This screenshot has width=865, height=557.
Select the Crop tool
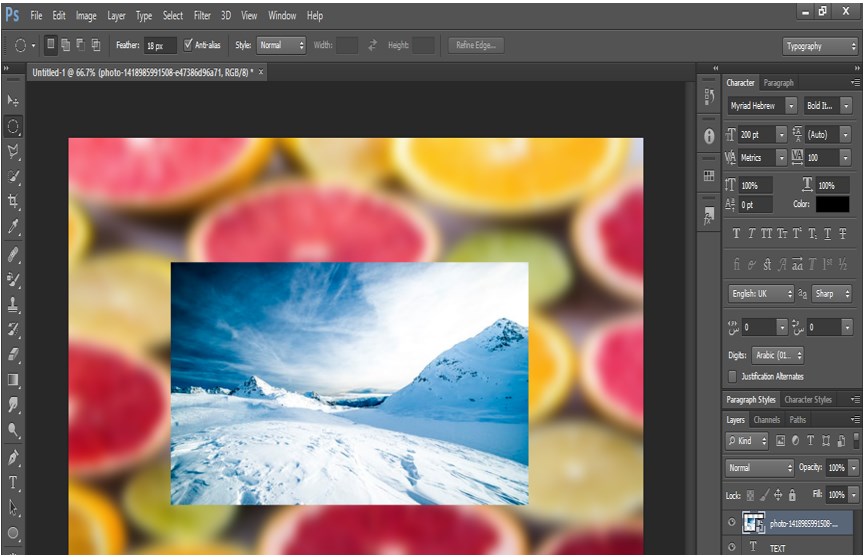tap(13, 202)
